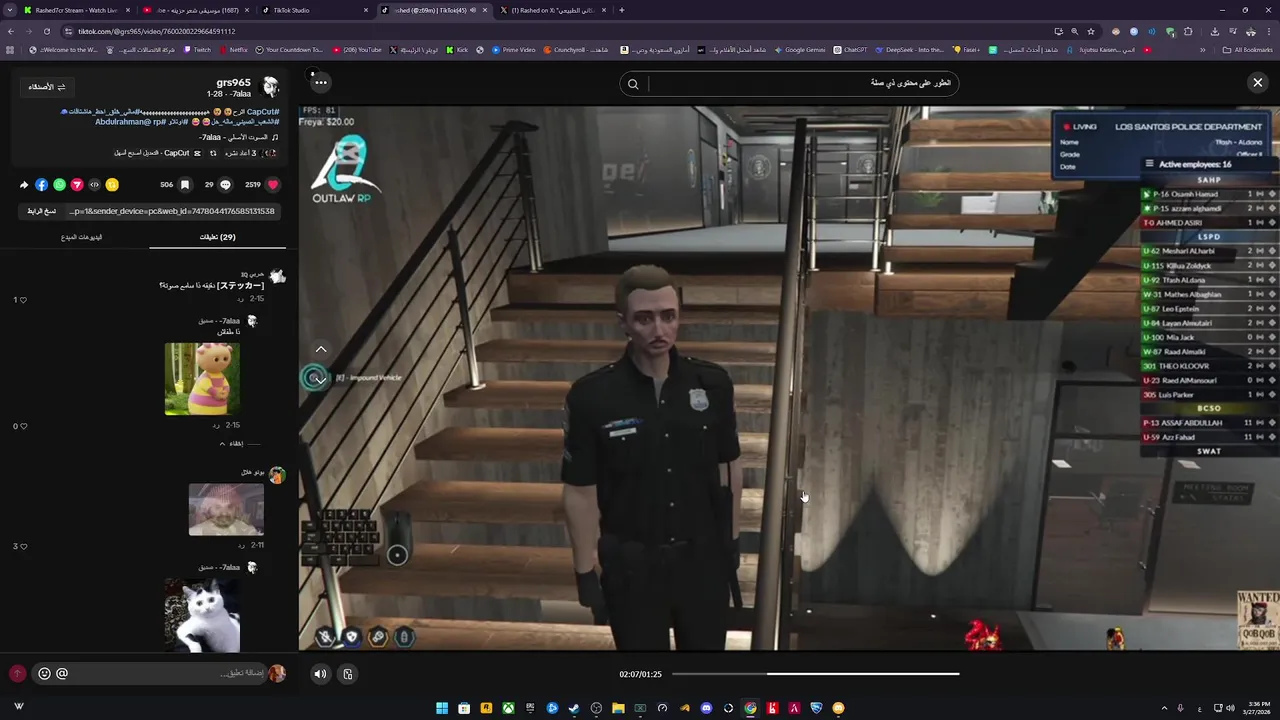Share the video to Facebook
Viewport: 1280px width, 720px height.
[41, 185]
